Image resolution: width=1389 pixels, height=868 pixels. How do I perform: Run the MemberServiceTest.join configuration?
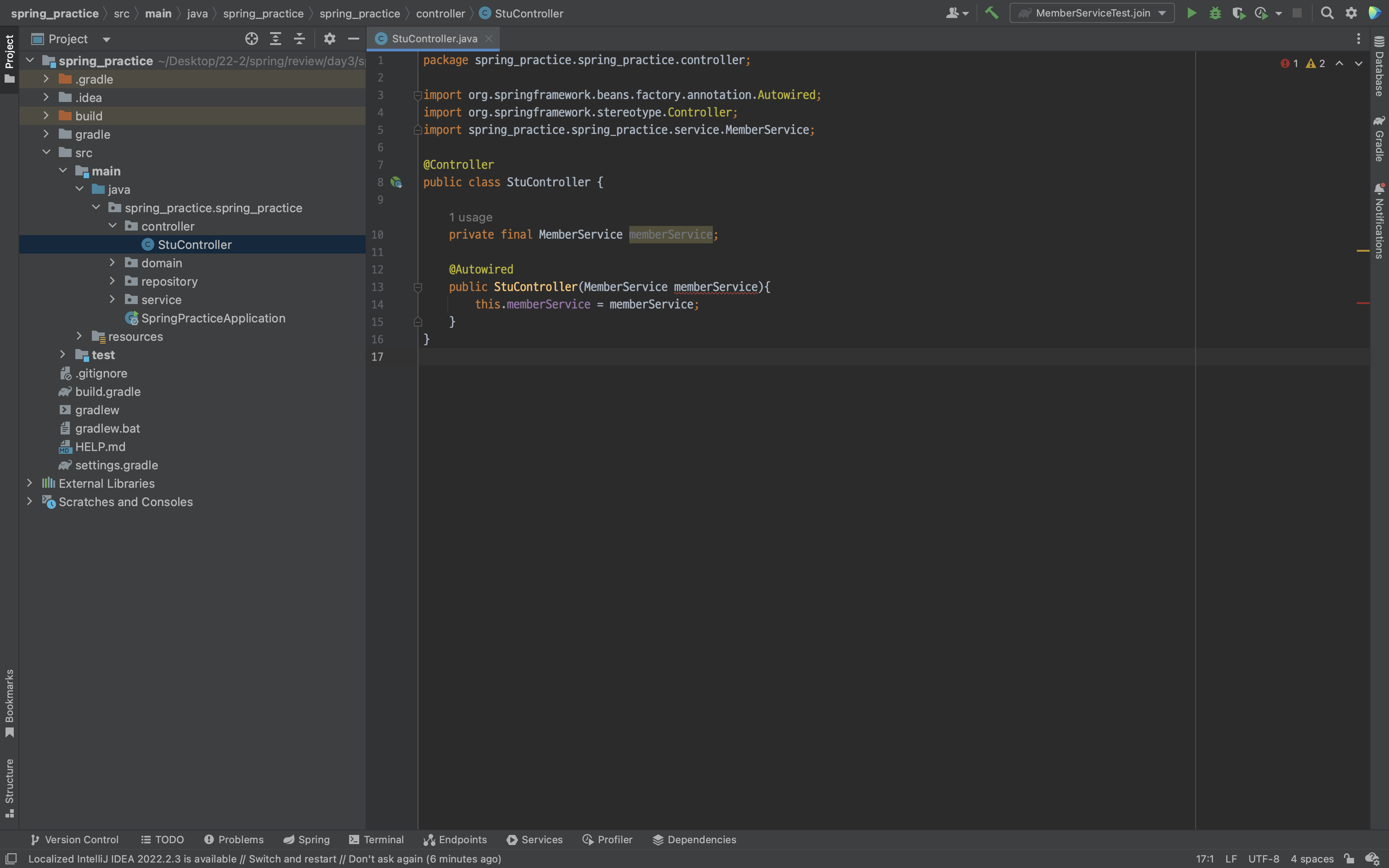coord(1191,13)
